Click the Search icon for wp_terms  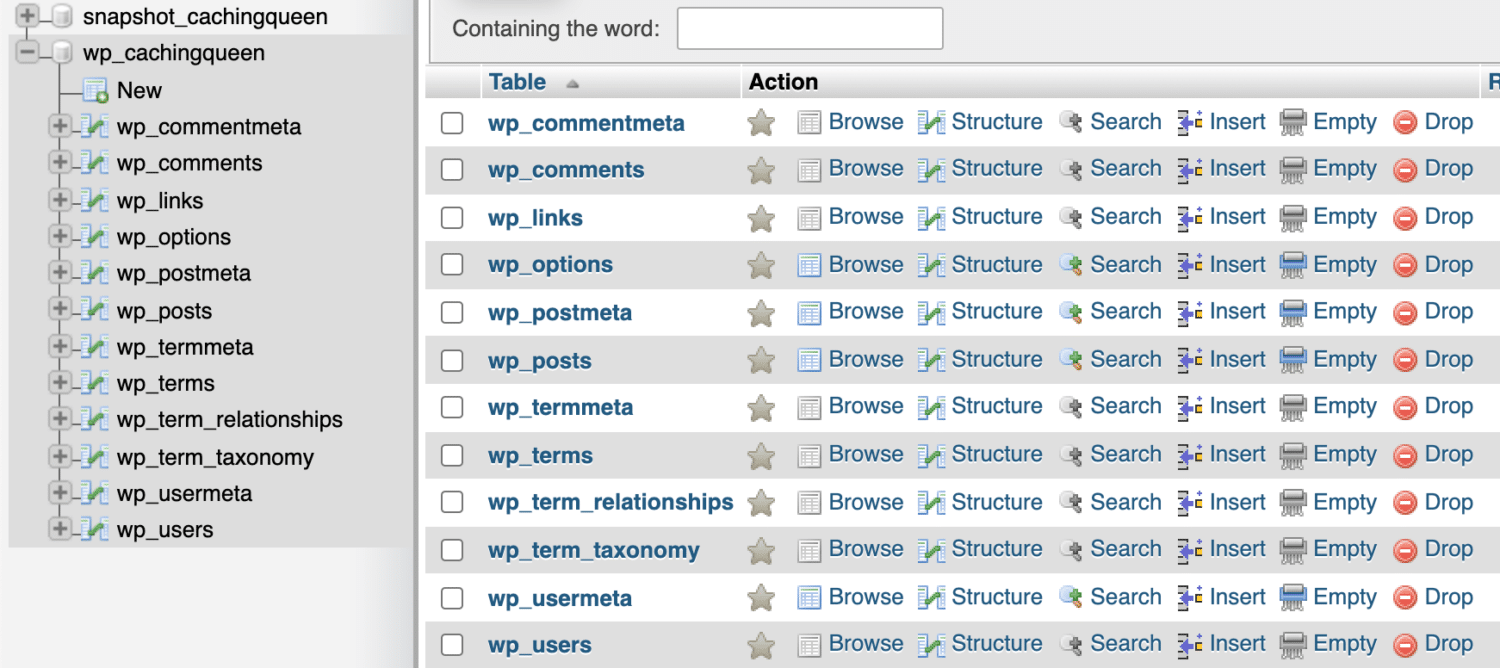pos(1071,454)
